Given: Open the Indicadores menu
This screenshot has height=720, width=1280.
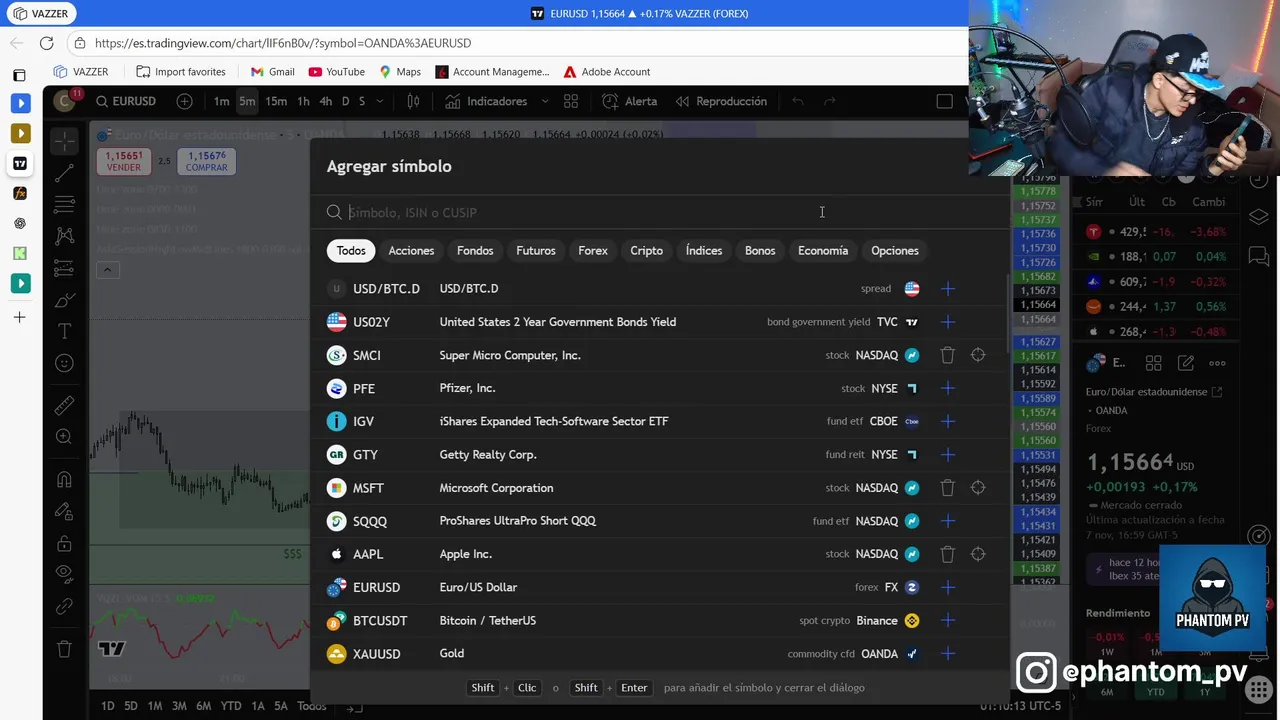Looking at the screenshot, I should [487, 101].
